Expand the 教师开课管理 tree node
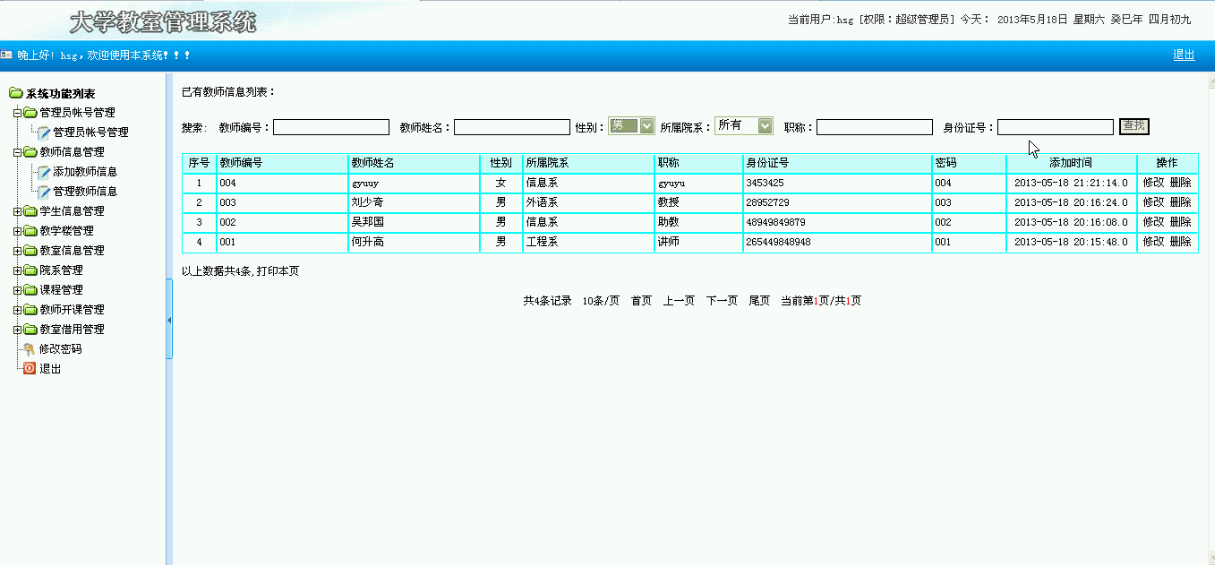This screenshot has height=565, width=1215. click(x=17, y=309)
